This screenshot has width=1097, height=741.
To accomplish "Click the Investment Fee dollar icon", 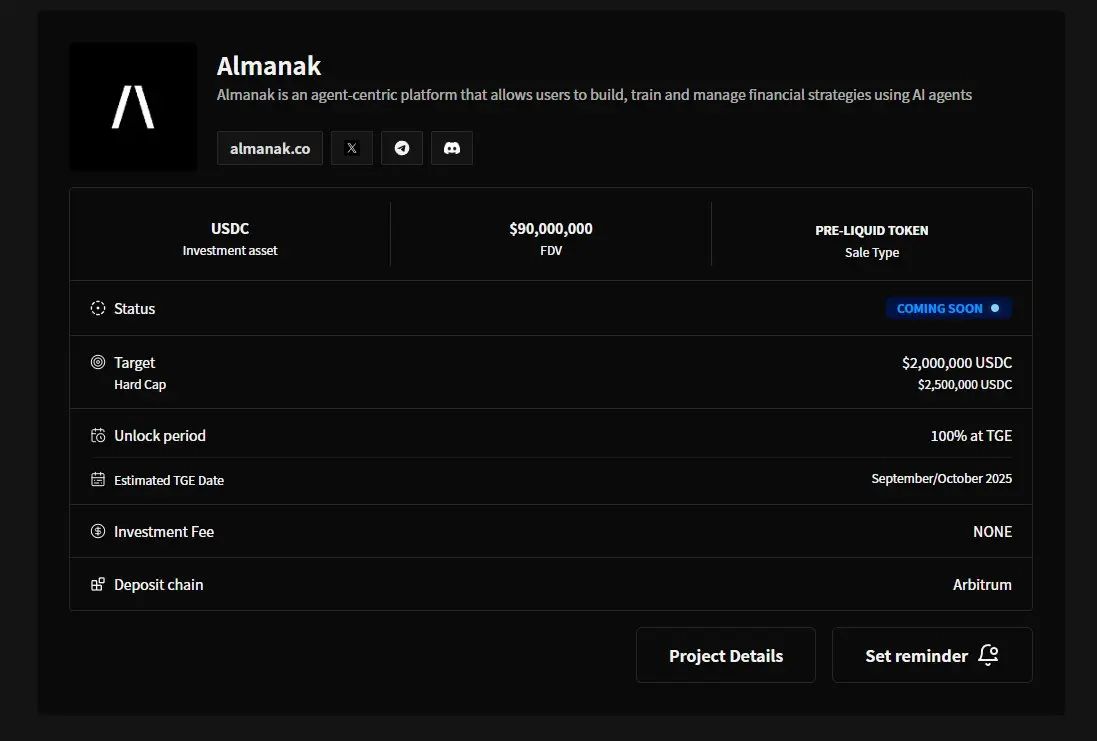I will (x=98, y=531).
